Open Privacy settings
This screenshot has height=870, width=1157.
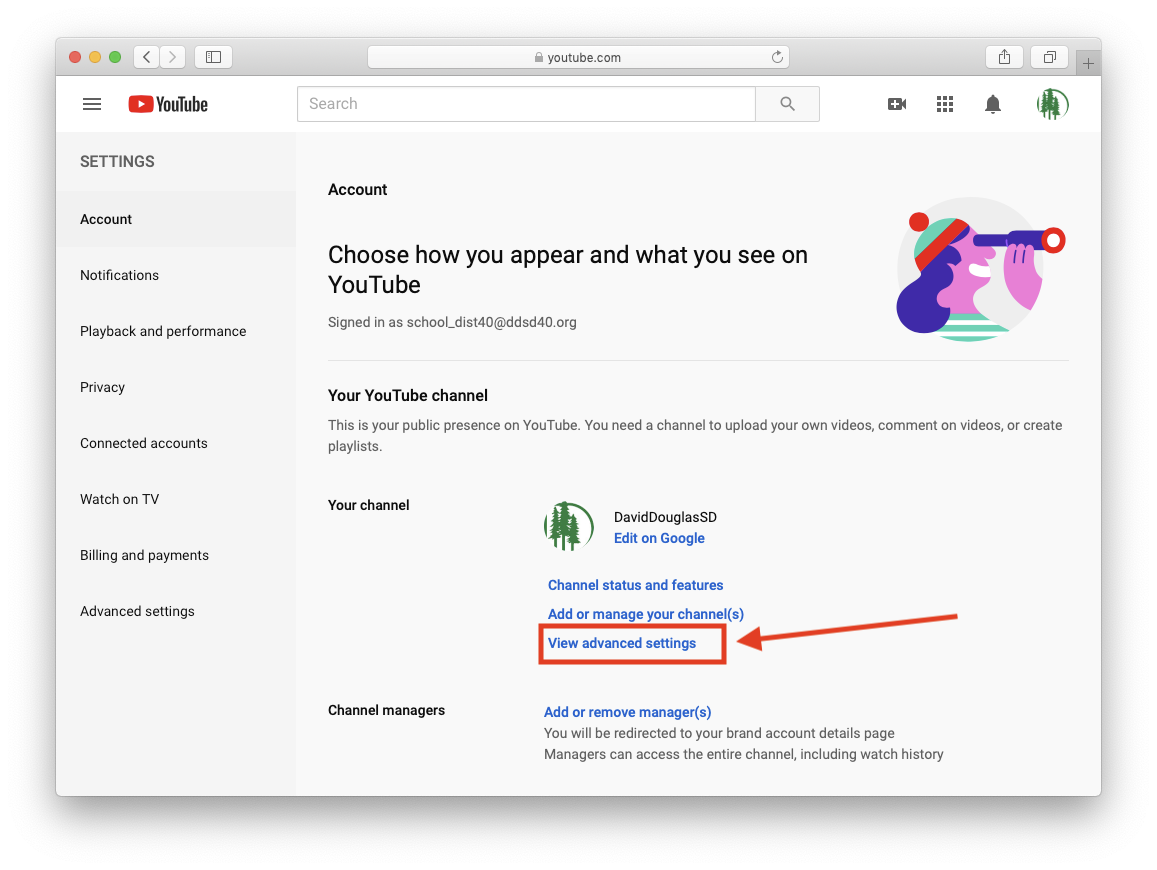tap(176, 387)
